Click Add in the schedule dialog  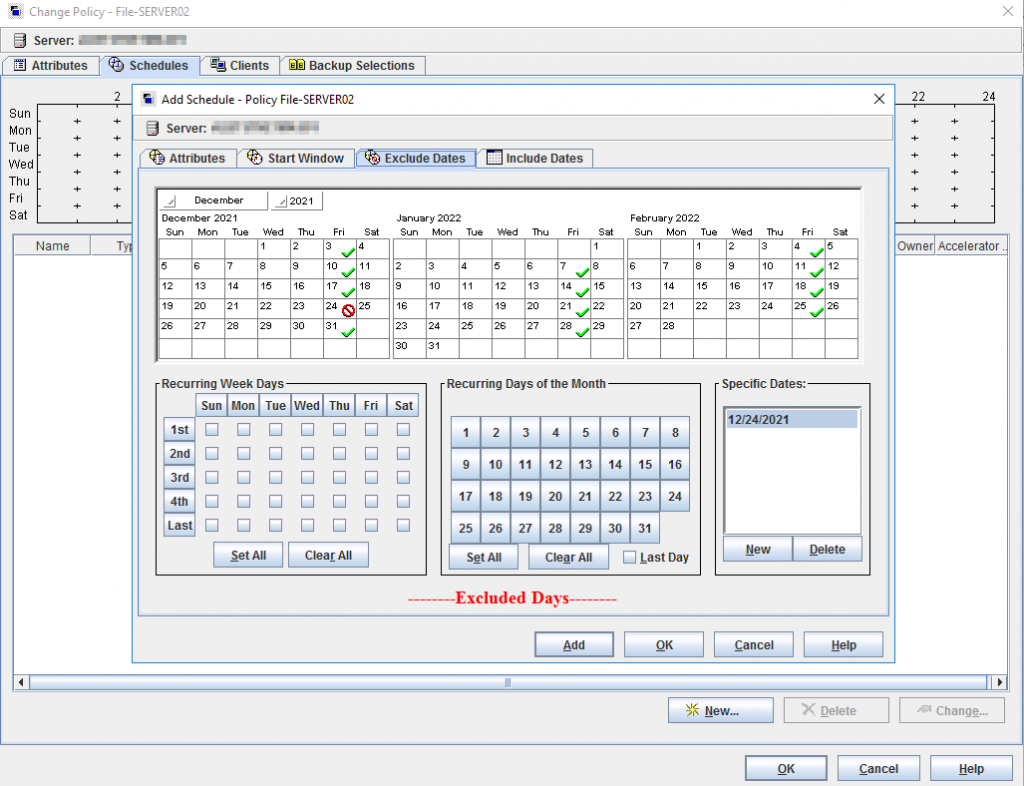point(574,645)
